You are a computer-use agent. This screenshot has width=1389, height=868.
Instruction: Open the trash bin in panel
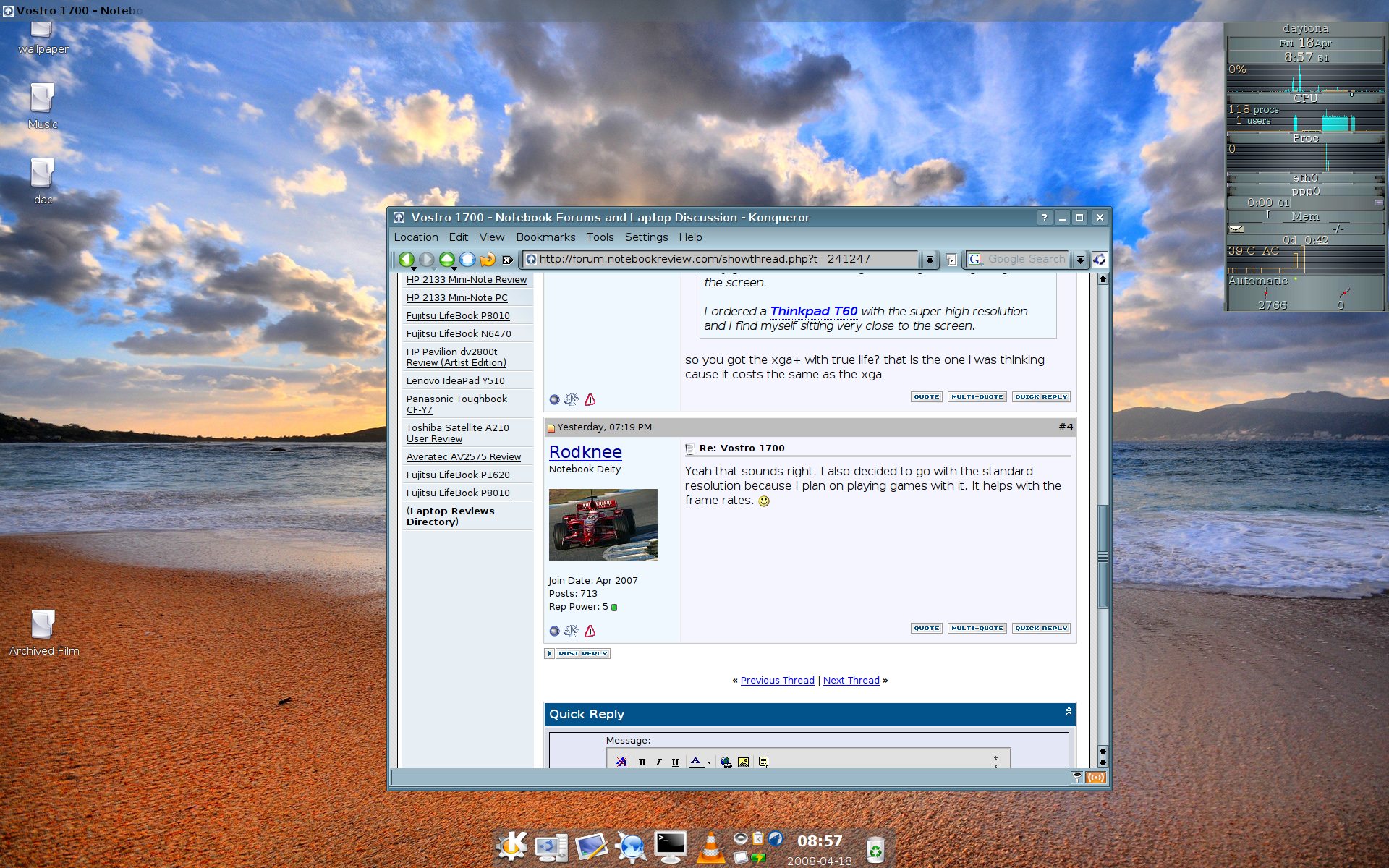(x=875, y=848)
